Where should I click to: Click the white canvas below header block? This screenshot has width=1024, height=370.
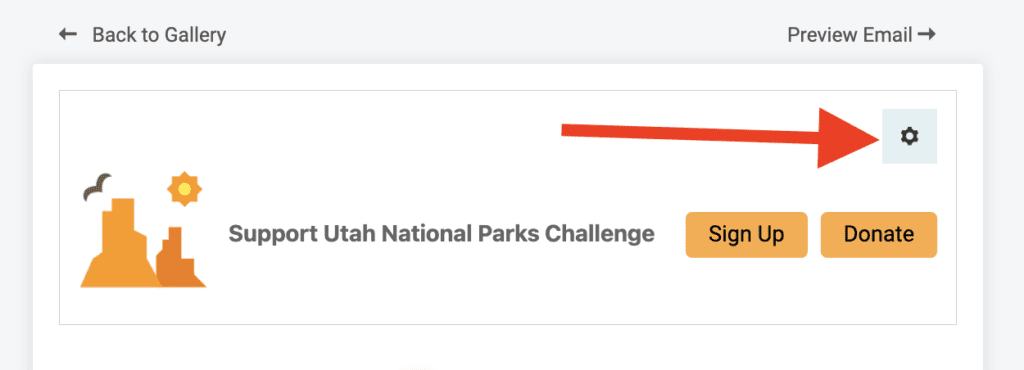point(507,347)
